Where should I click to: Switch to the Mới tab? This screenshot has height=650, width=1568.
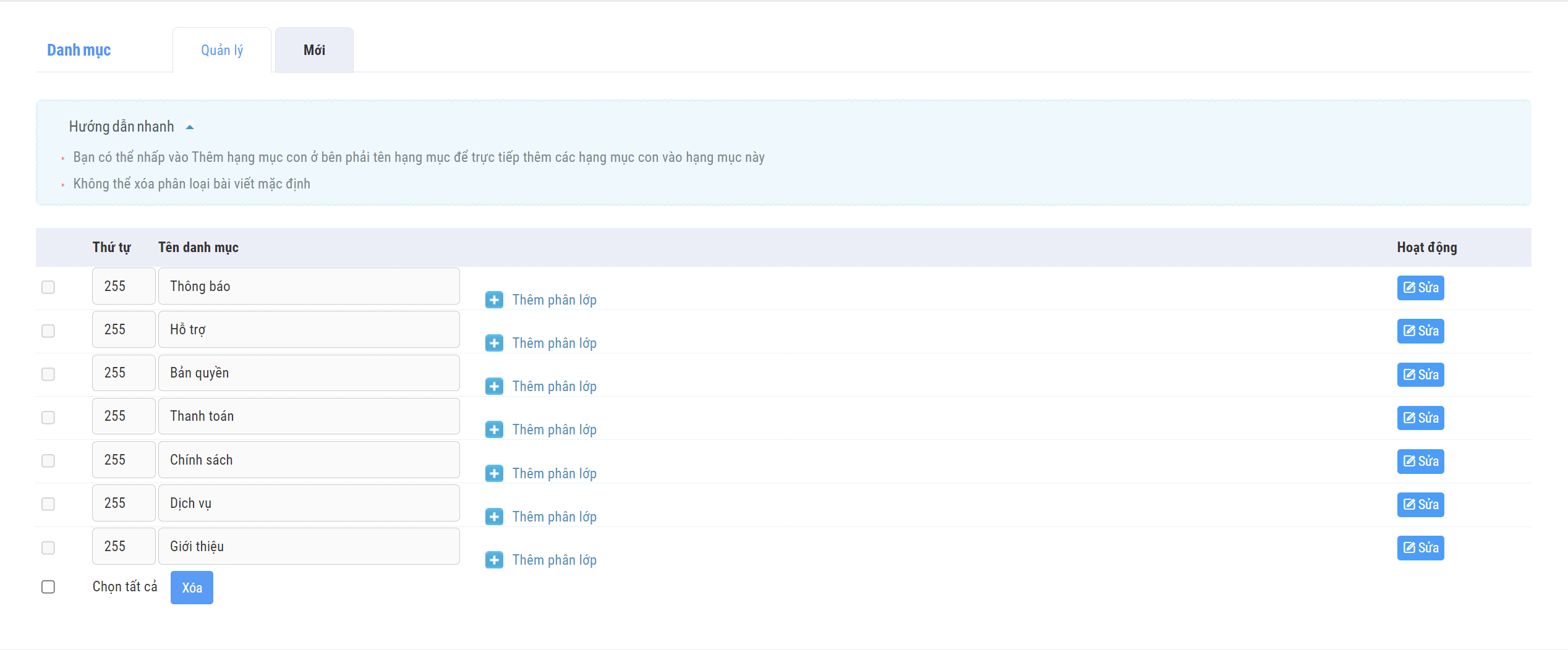314,50
